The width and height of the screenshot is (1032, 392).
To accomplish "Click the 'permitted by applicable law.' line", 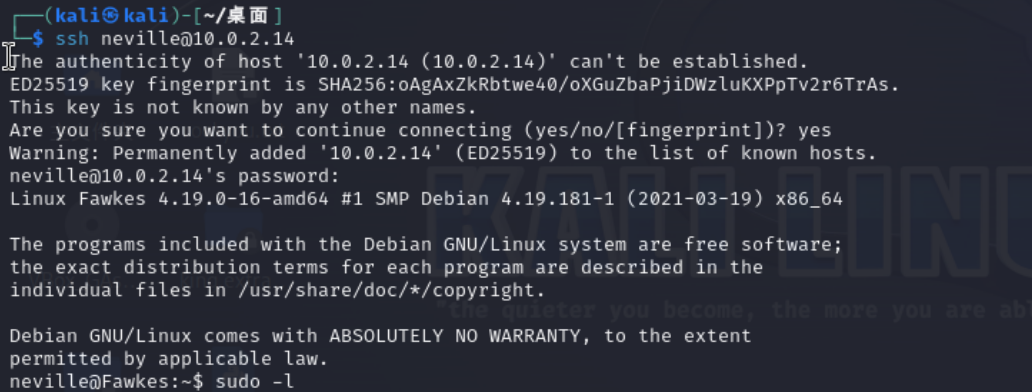I will [x=168, y=359].
